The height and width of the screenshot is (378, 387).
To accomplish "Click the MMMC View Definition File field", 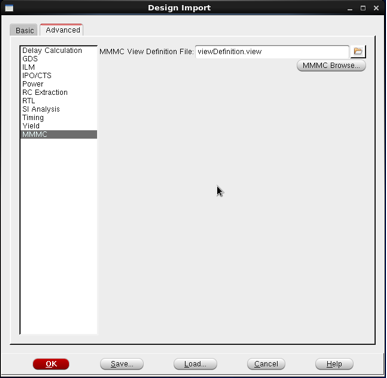I will [272, 52].
